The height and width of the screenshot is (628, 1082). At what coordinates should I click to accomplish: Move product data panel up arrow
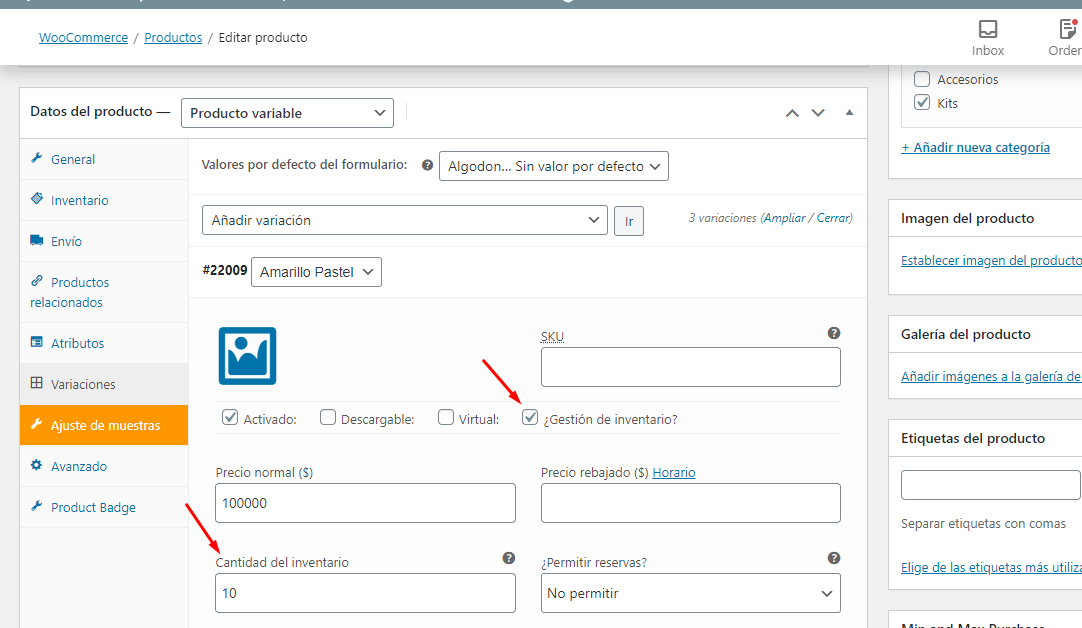(x=792, y=113)
